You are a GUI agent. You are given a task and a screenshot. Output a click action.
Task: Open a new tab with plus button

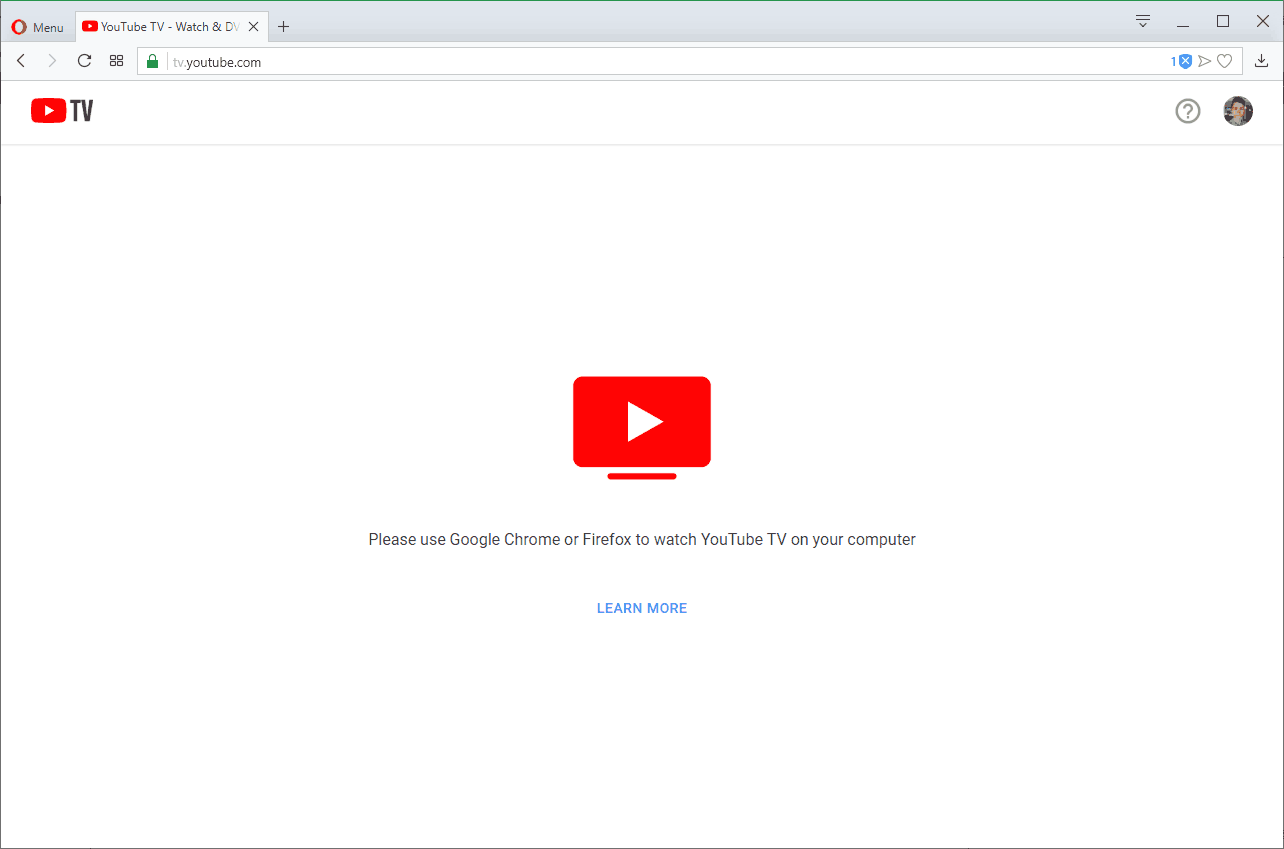284,27
